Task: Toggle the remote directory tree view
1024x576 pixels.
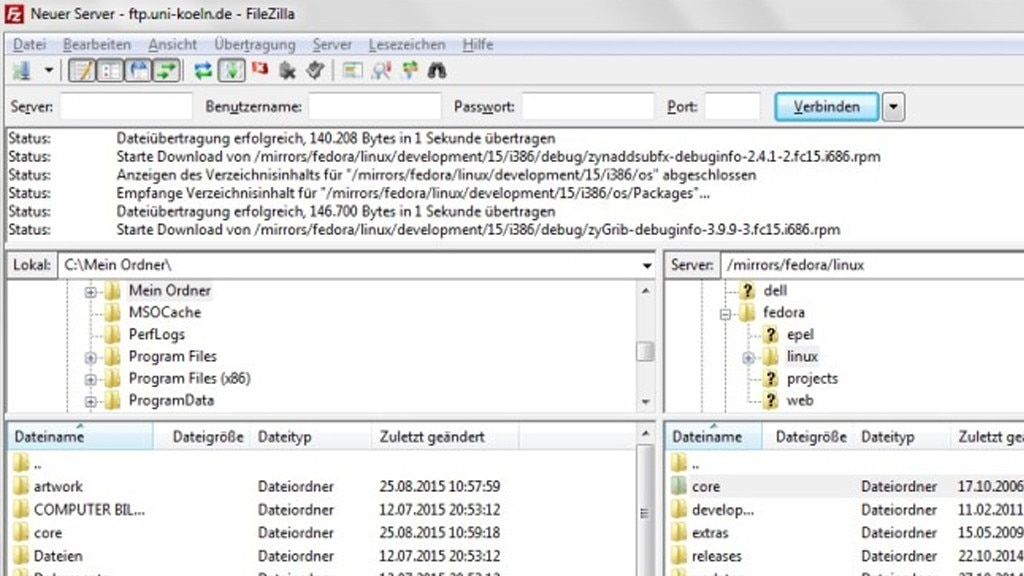Action: pos(138,71)
